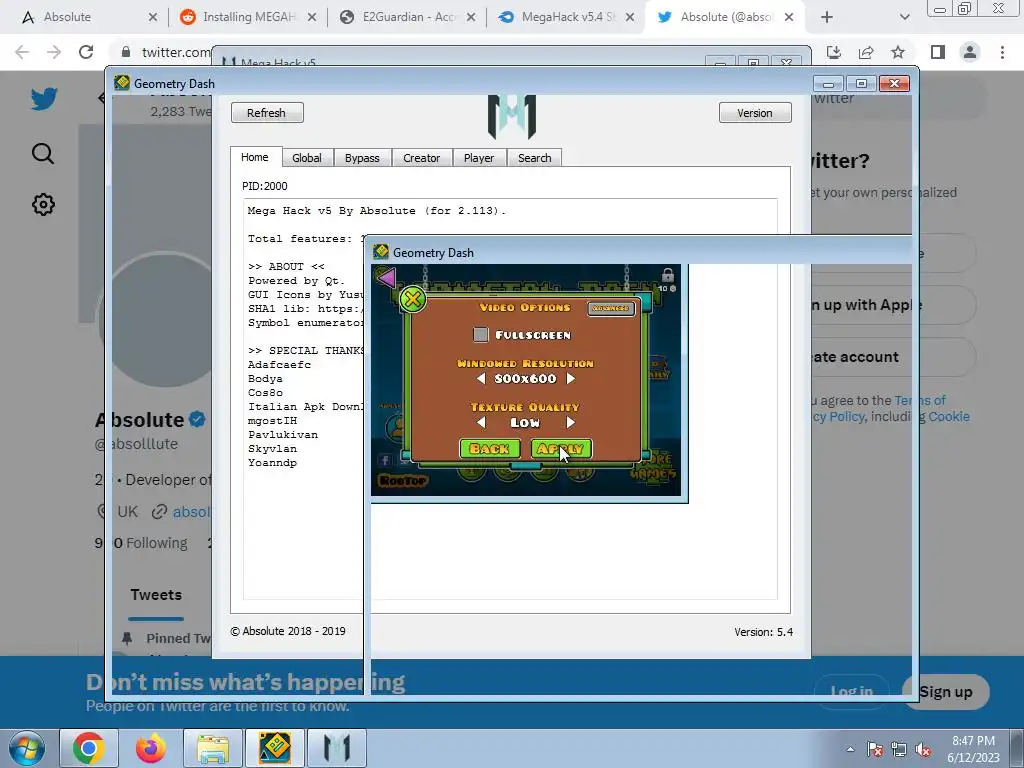Viewport: 1024px width, 768px height.
Task: Lower texture quality with left arrow
Action: [x=481, y=423]
